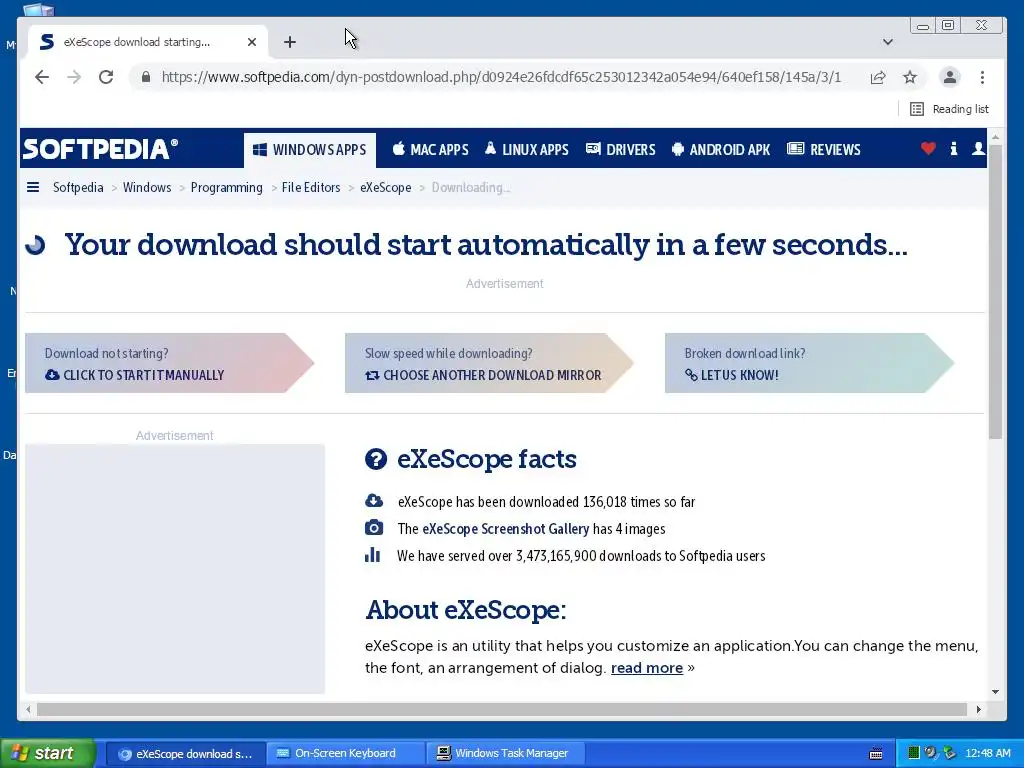Click the camera icon beside Screenshot Gallery
This screenshot has height=768, width=1024.
tap(374, 528)
